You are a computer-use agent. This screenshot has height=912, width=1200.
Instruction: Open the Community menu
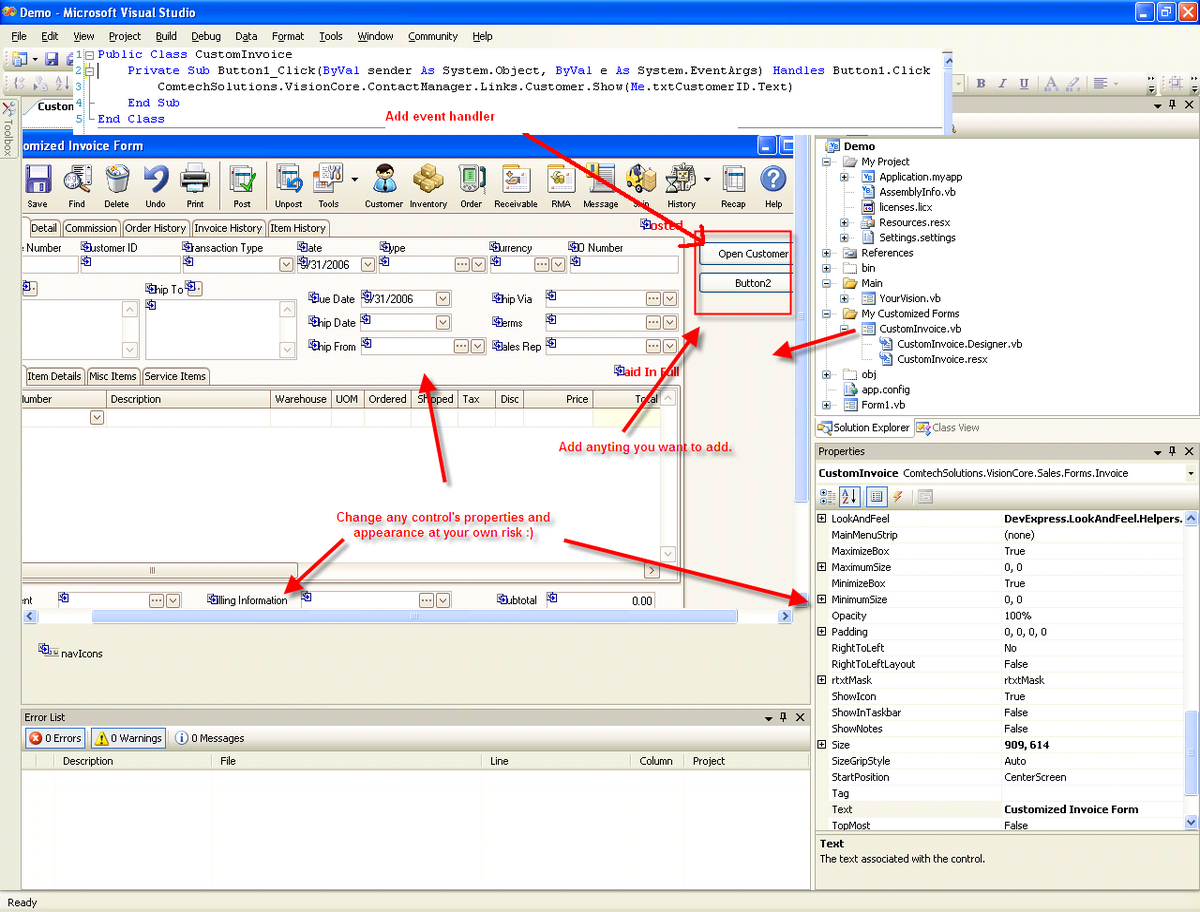pyautogui.click(x=433, y=36)
